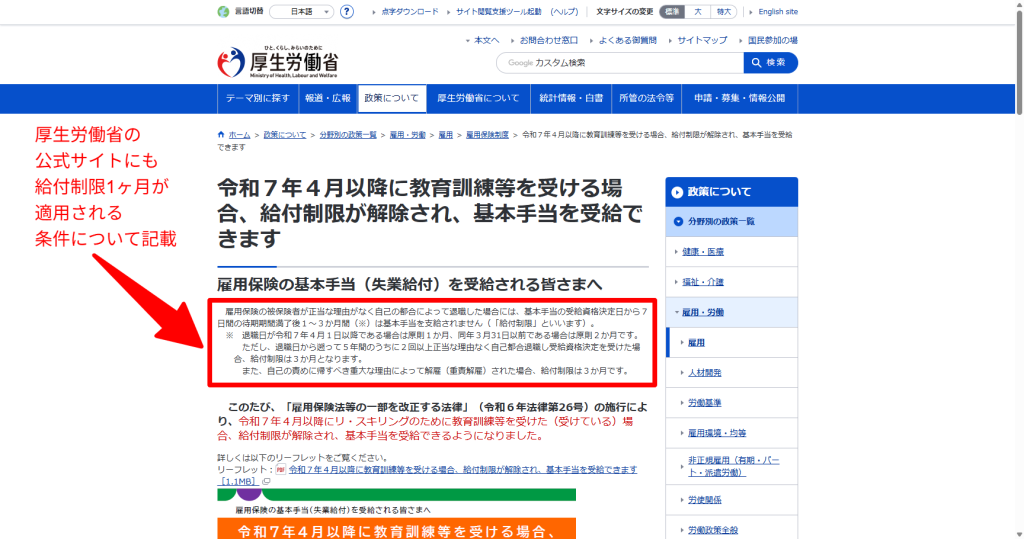Open the 日本語 language dropdown
Screen dimensions: 1024x539
pos(302,12)
